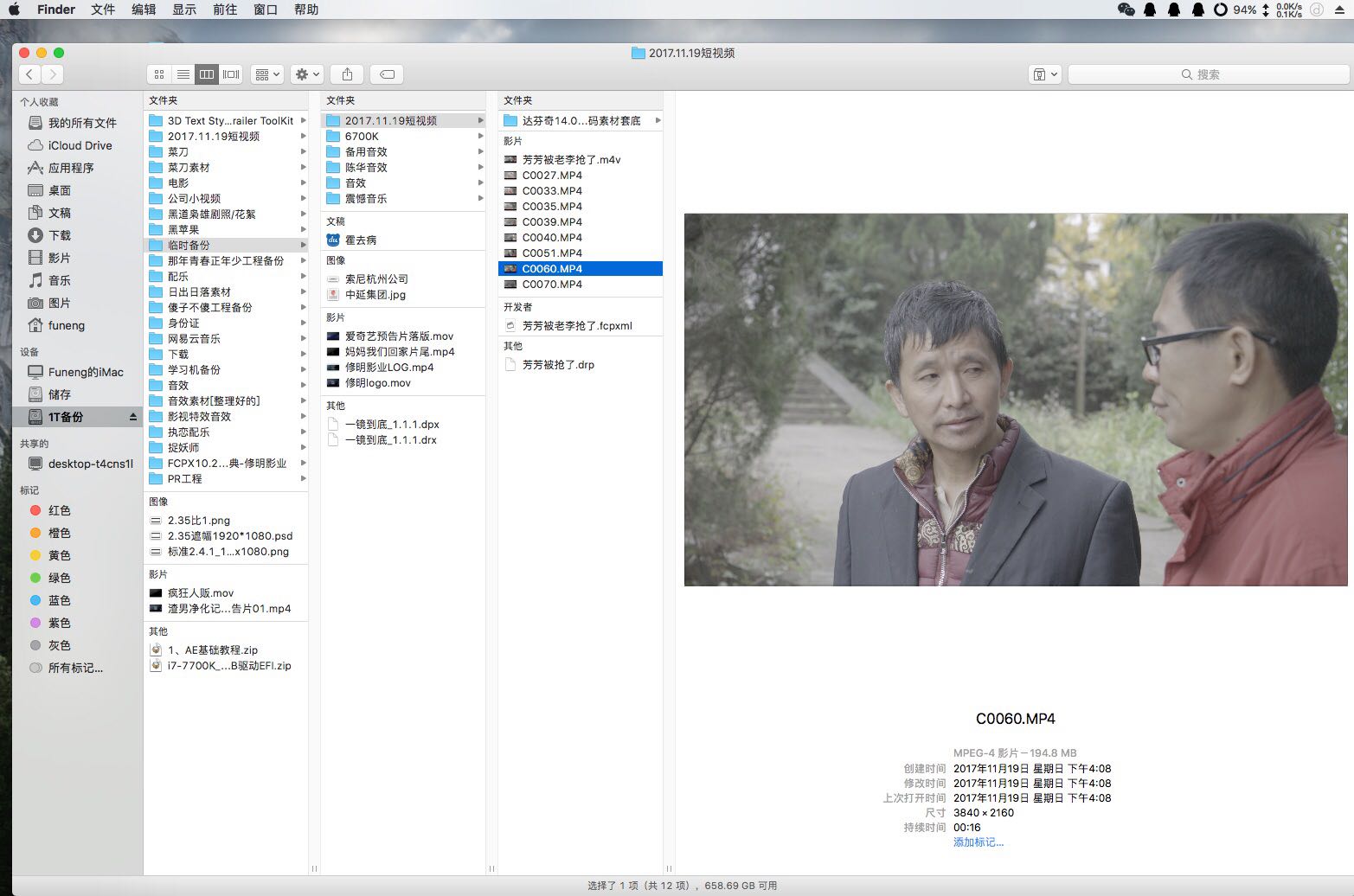Eject the 1T备份 drive
The height and width of the screenshot is (896, 1354).
(133, 417)
